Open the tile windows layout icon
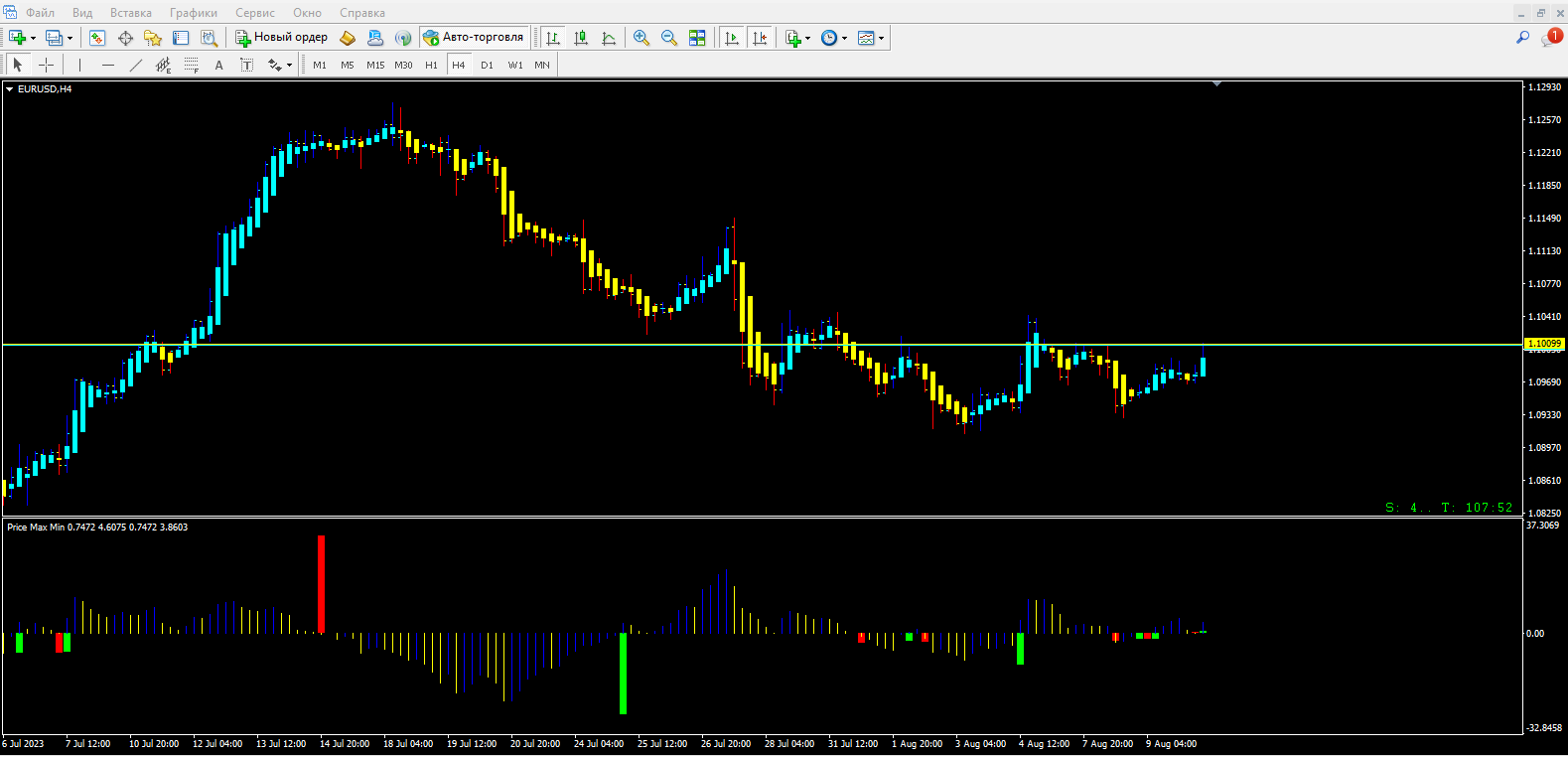The image size is (1568, 757). [697, 38]
